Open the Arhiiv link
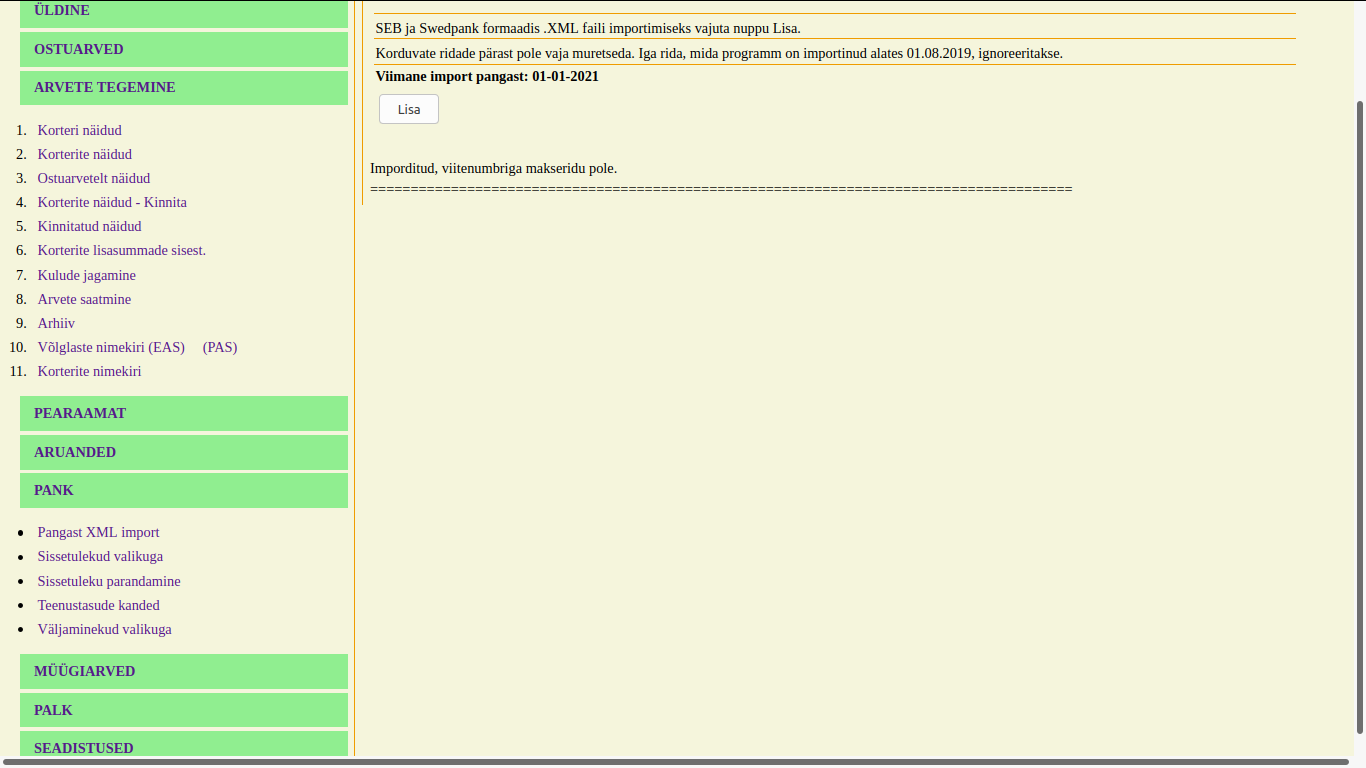Screen dimensions: 1366x768 pos(56,323)
